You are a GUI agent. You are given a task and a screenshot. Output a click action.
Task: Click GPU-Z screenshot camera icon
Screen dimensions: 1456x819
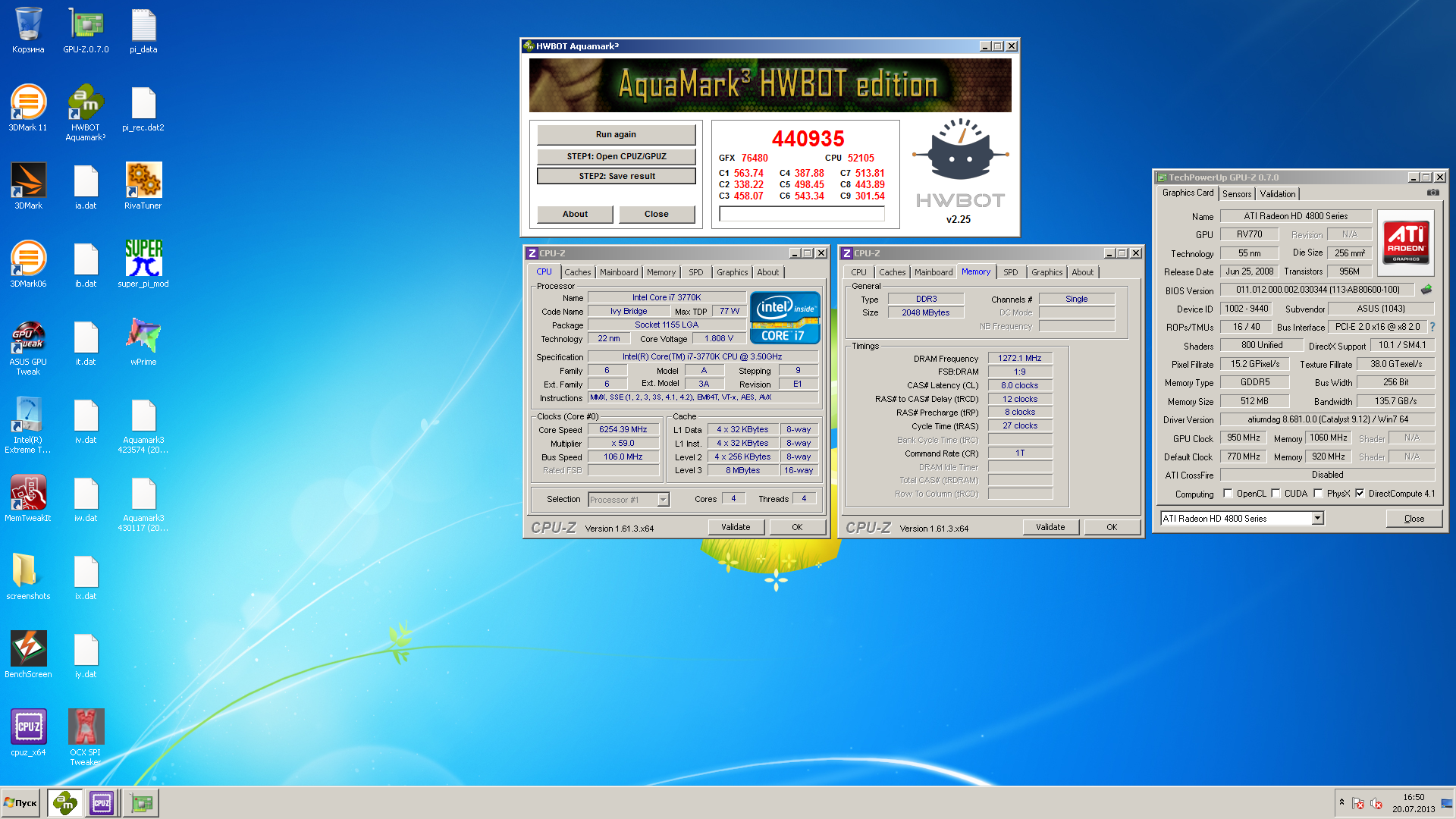tap(1432, 193)
